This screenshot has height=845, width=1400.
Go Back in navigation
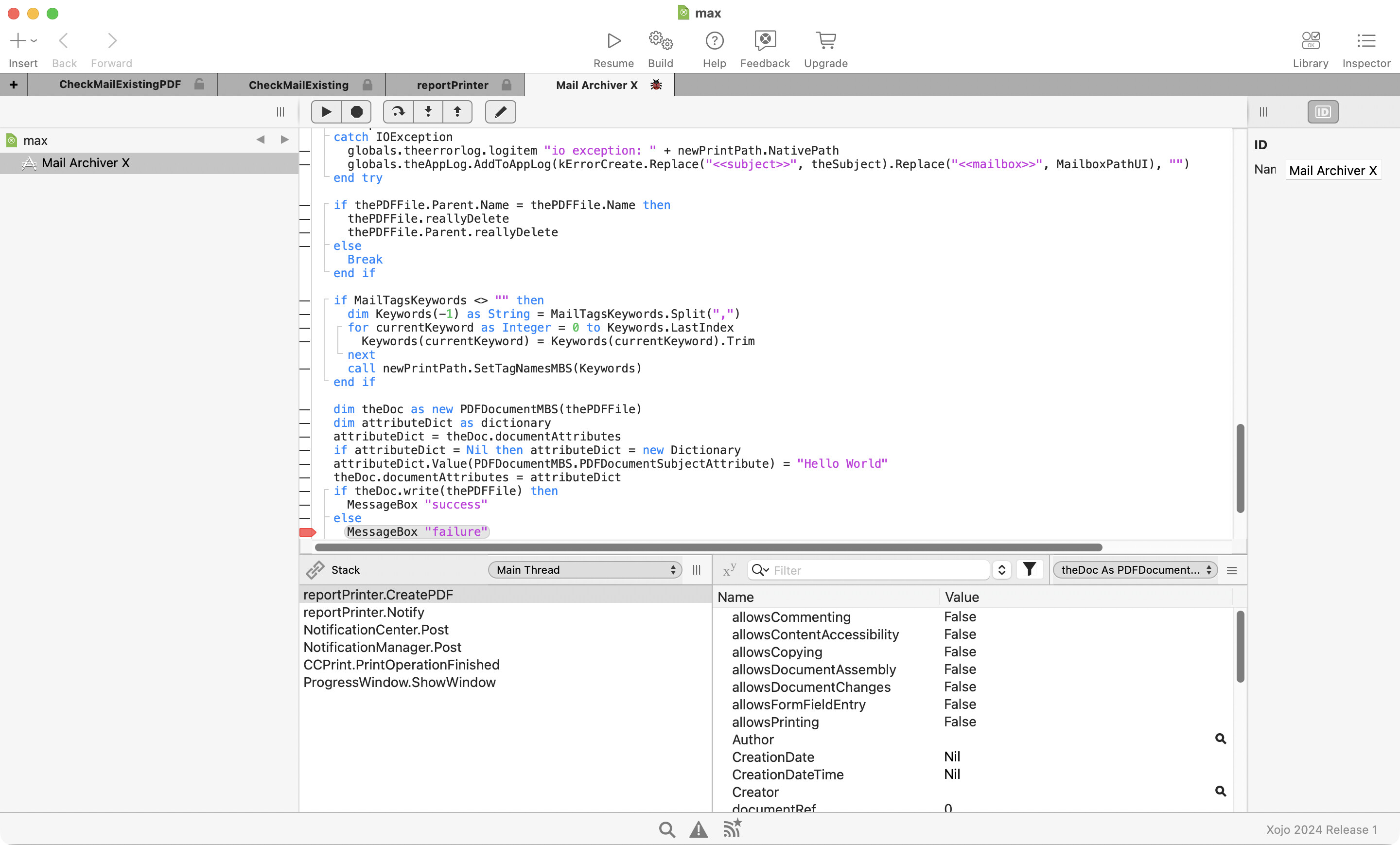[64, 40]
